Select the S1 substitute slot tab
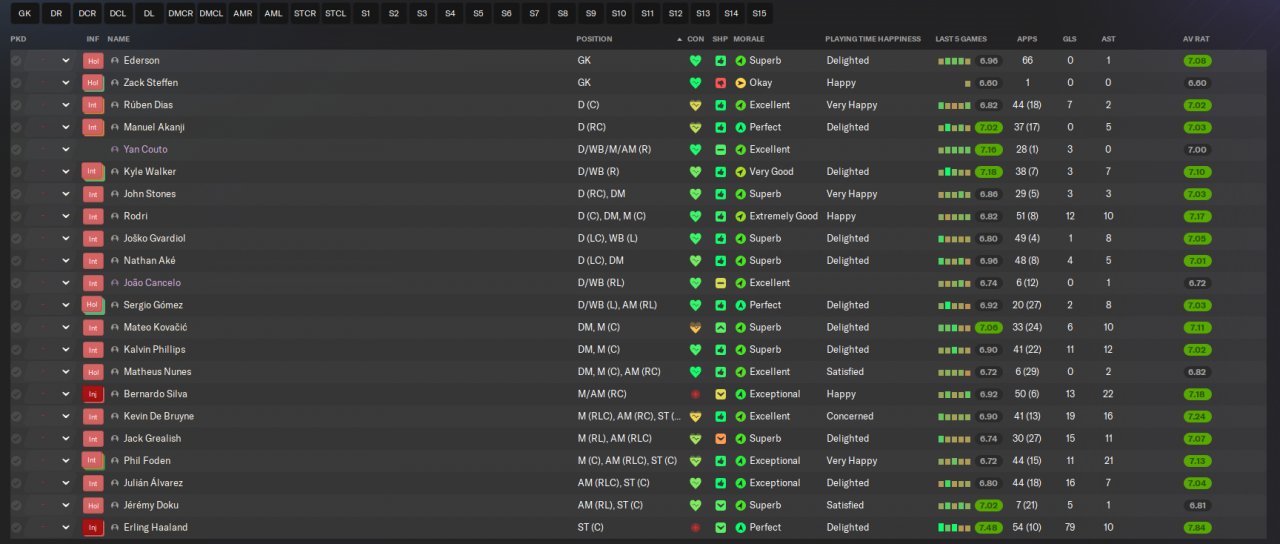 365,13
